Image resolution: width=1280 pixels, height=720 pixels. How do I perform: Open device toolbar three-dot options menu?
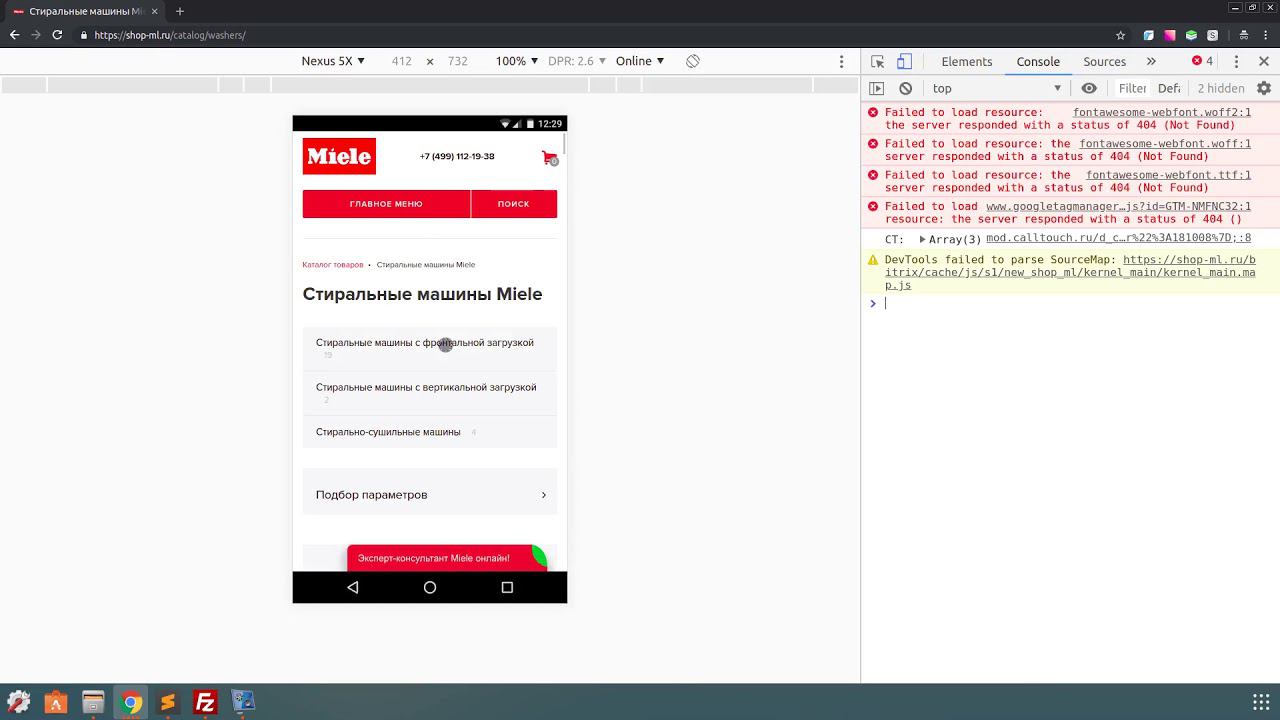coord(841,61)
